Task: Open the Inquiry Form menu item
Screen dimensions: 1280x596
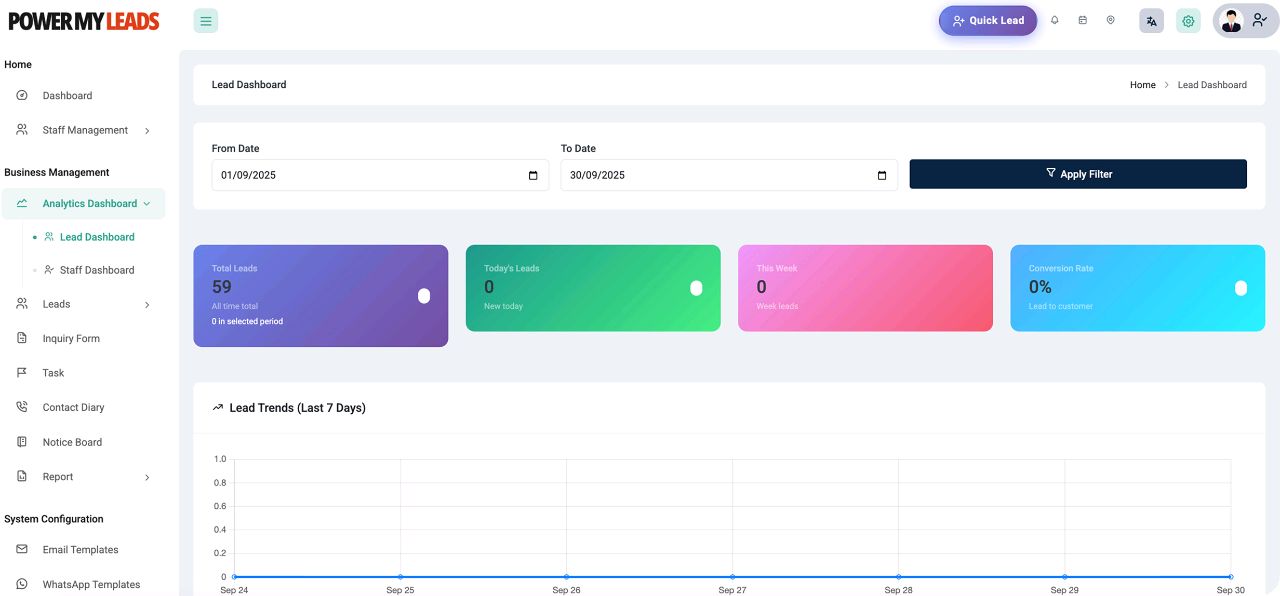Action: [x=71, y=339]
